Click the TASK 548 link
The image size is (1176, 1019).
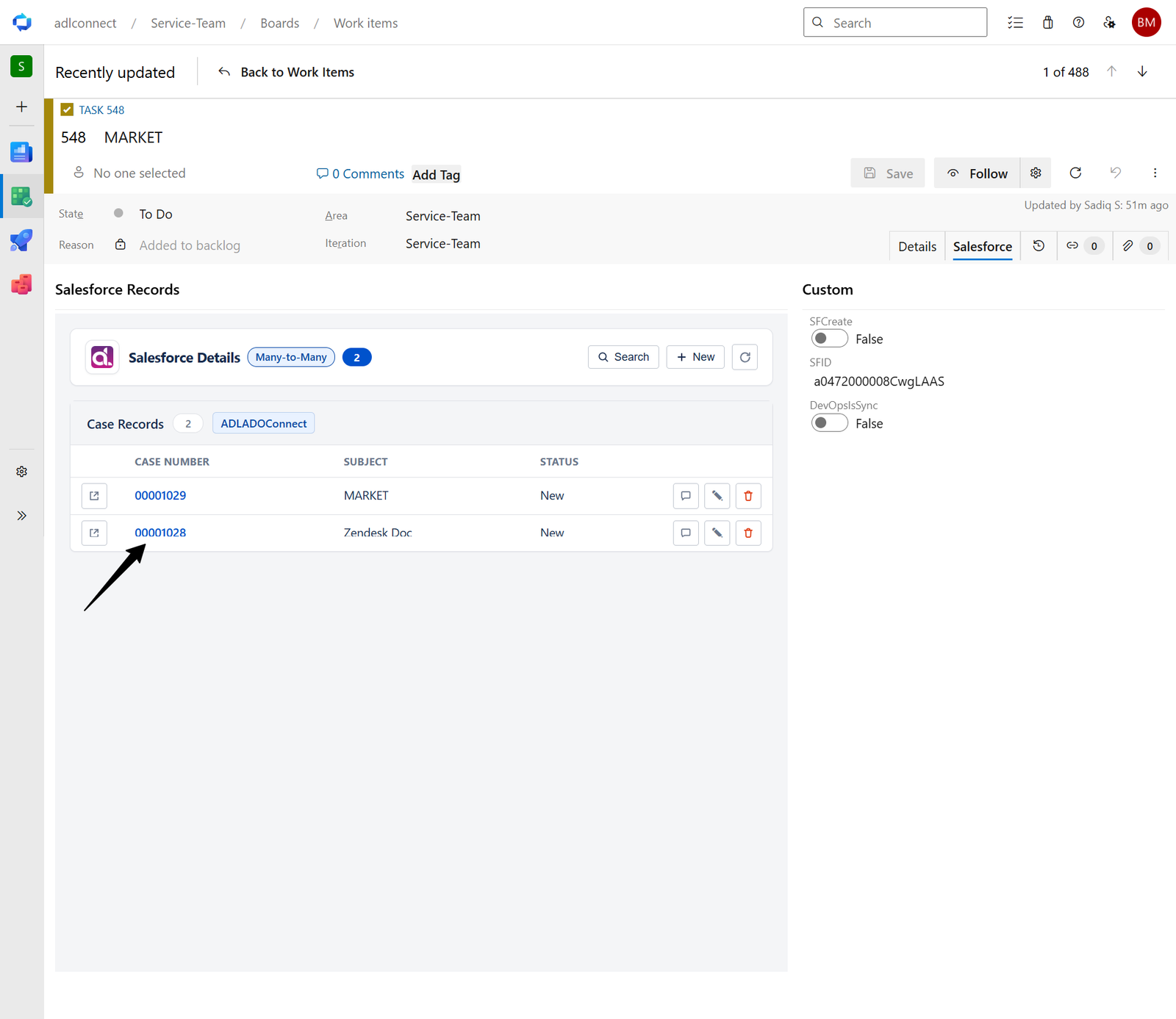pos(101,110)
